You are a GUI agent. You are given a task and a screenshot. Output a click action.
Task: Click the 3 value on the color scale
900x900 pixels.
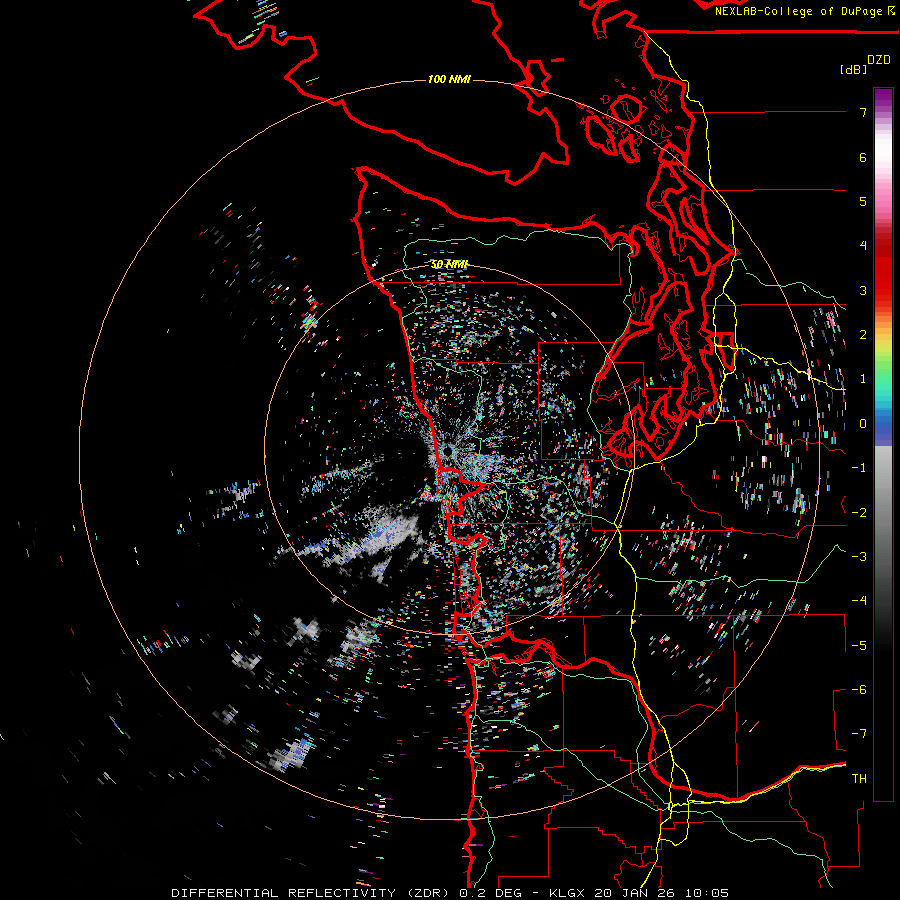[863, 290]
